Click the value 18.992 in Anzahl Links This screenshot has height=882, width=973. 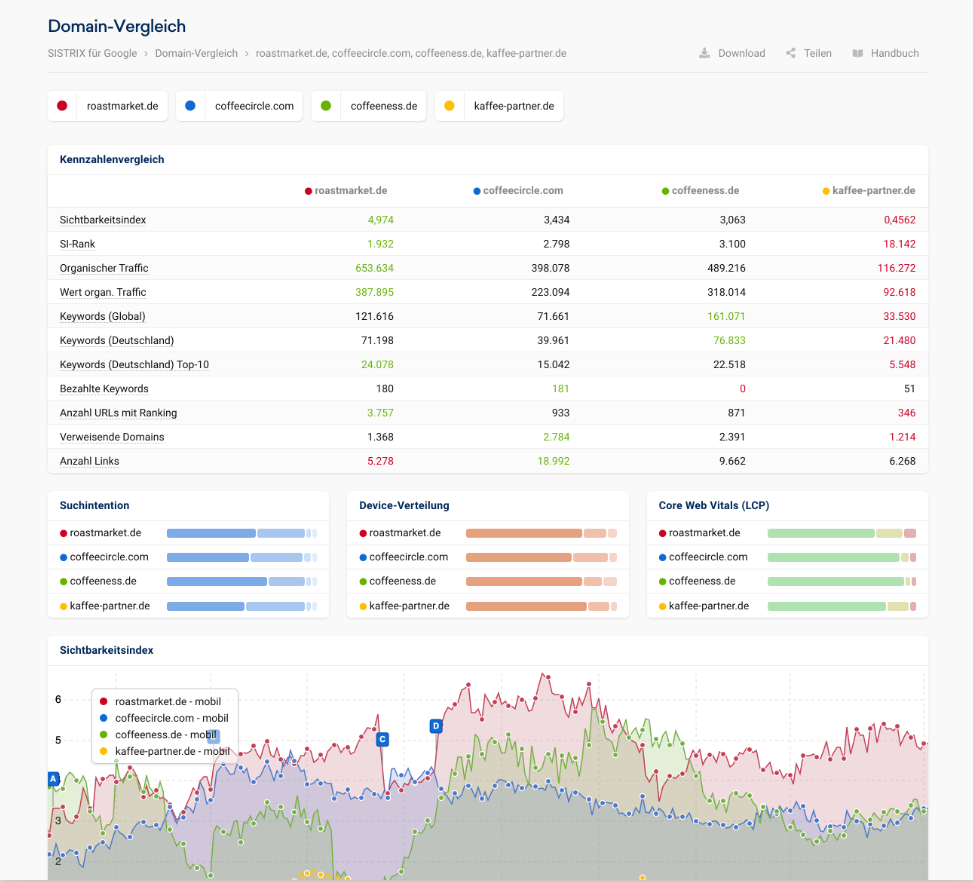553,461
